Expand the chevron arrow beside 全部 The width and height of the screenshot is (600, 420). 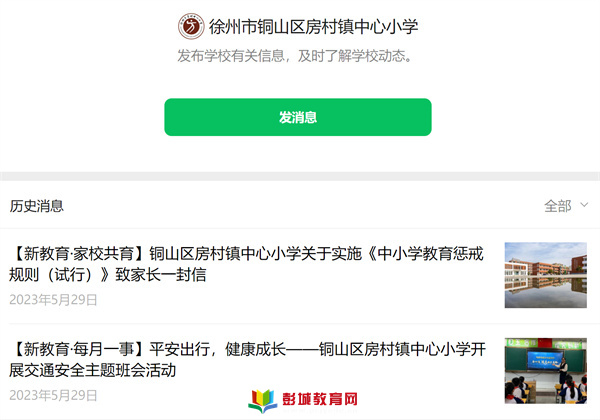click(584, 205)
